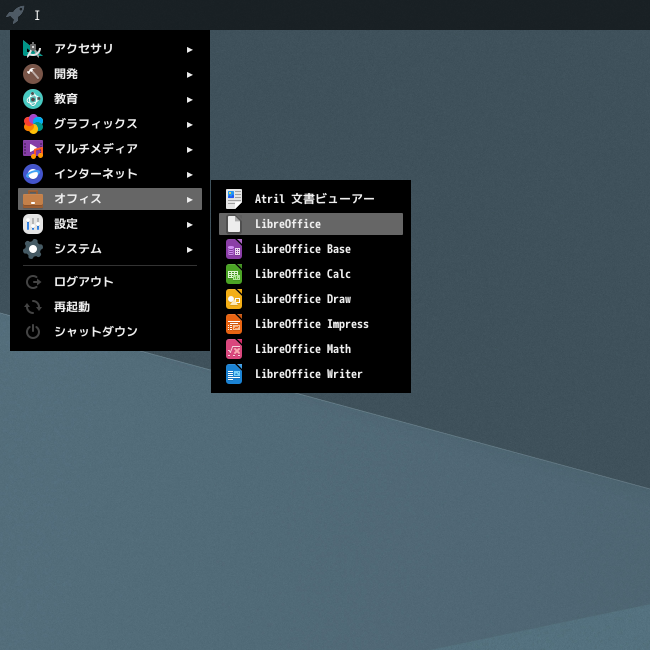This screenshot has height=650, width=650.
Task: Click the Atril document viewer icon
Action: 234,199
